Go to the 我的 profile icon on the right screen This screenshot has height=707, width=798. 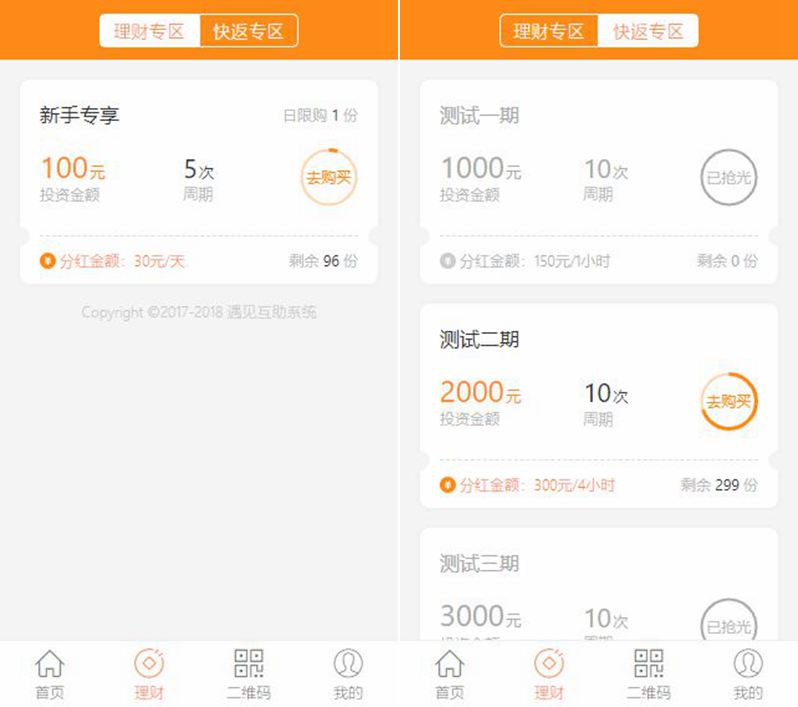(748, 664)
